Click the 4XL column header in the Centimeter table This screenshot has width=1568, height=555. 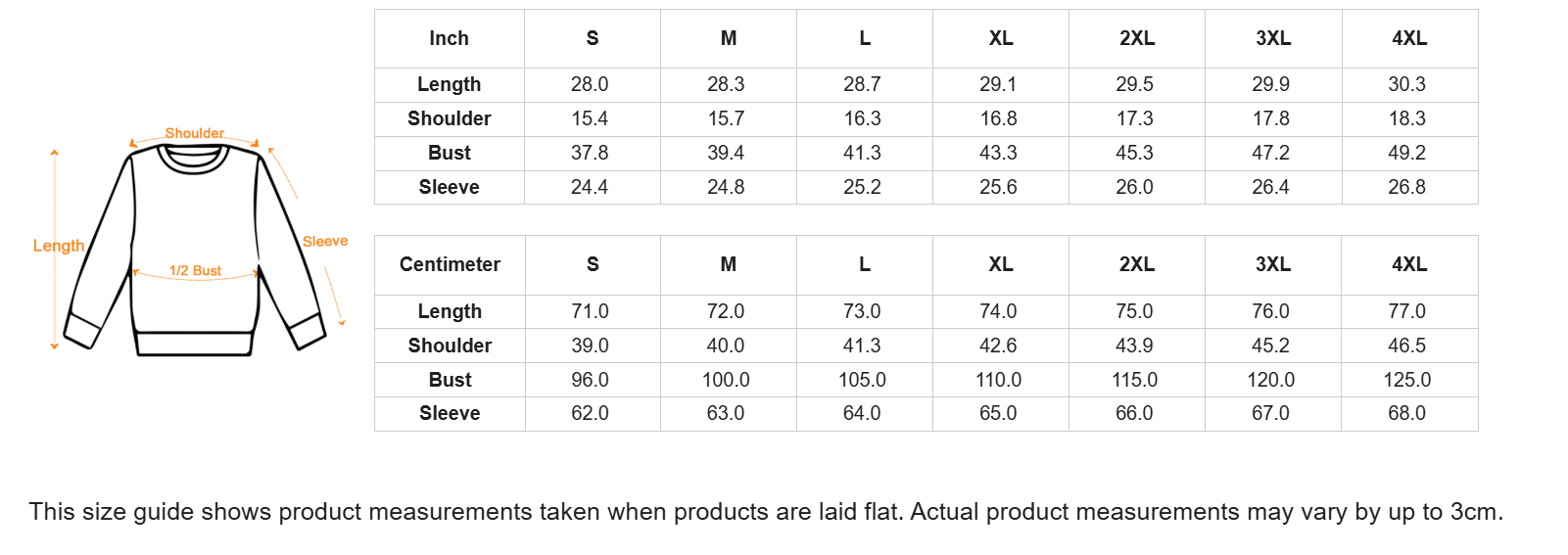point(1408,264)
